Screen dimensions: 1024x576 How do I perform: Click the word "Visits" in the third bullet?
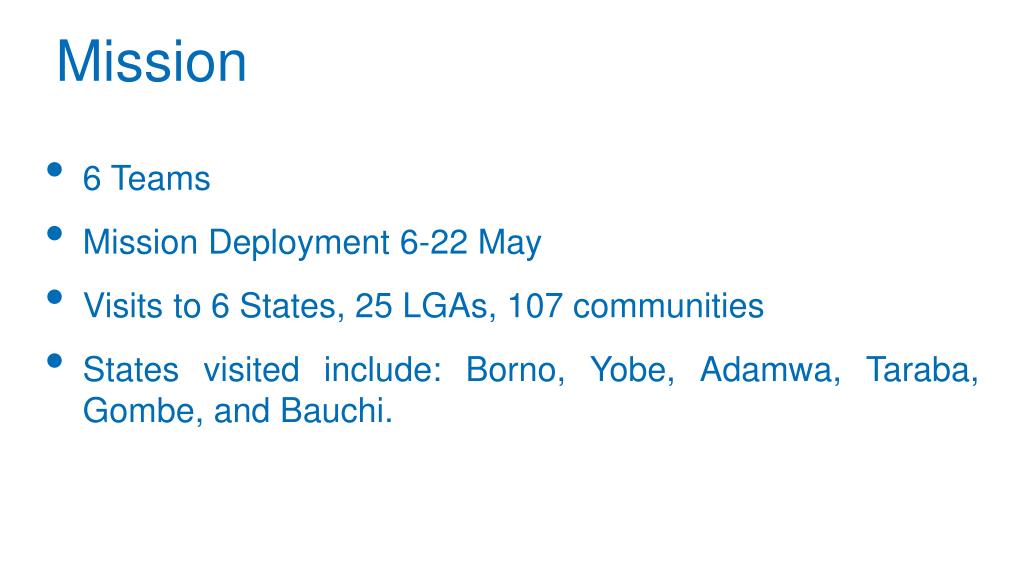(122, 306)
